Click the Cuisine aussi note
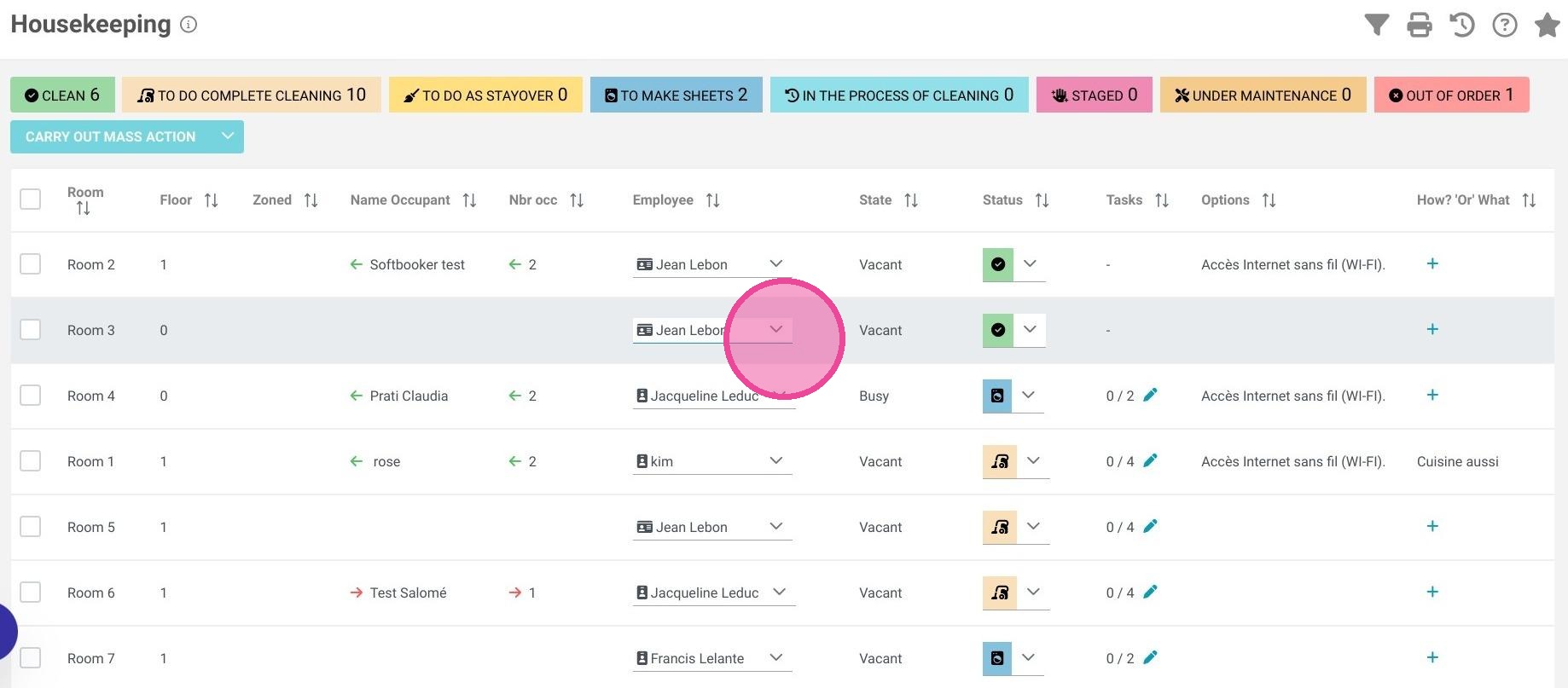The image size is (1568, 688). pyautogui.click(x=1458, y=461)
